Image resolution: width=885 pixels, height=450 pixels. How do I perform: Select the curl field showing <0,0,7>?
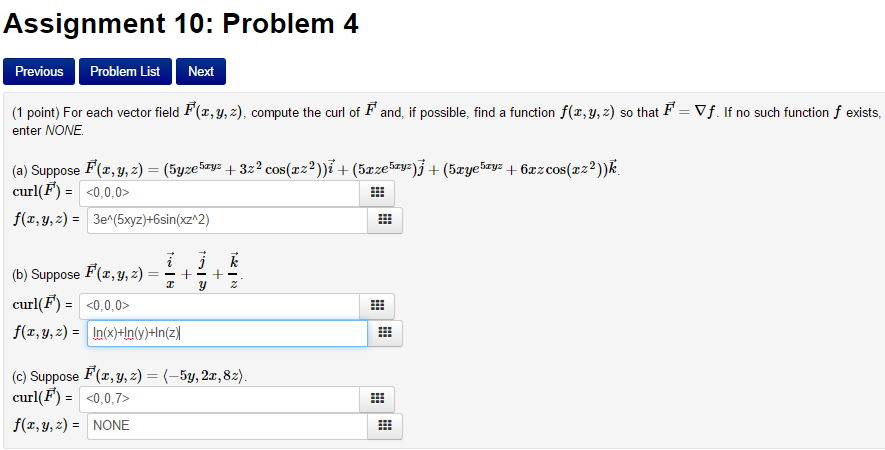(x=220, y=399)
